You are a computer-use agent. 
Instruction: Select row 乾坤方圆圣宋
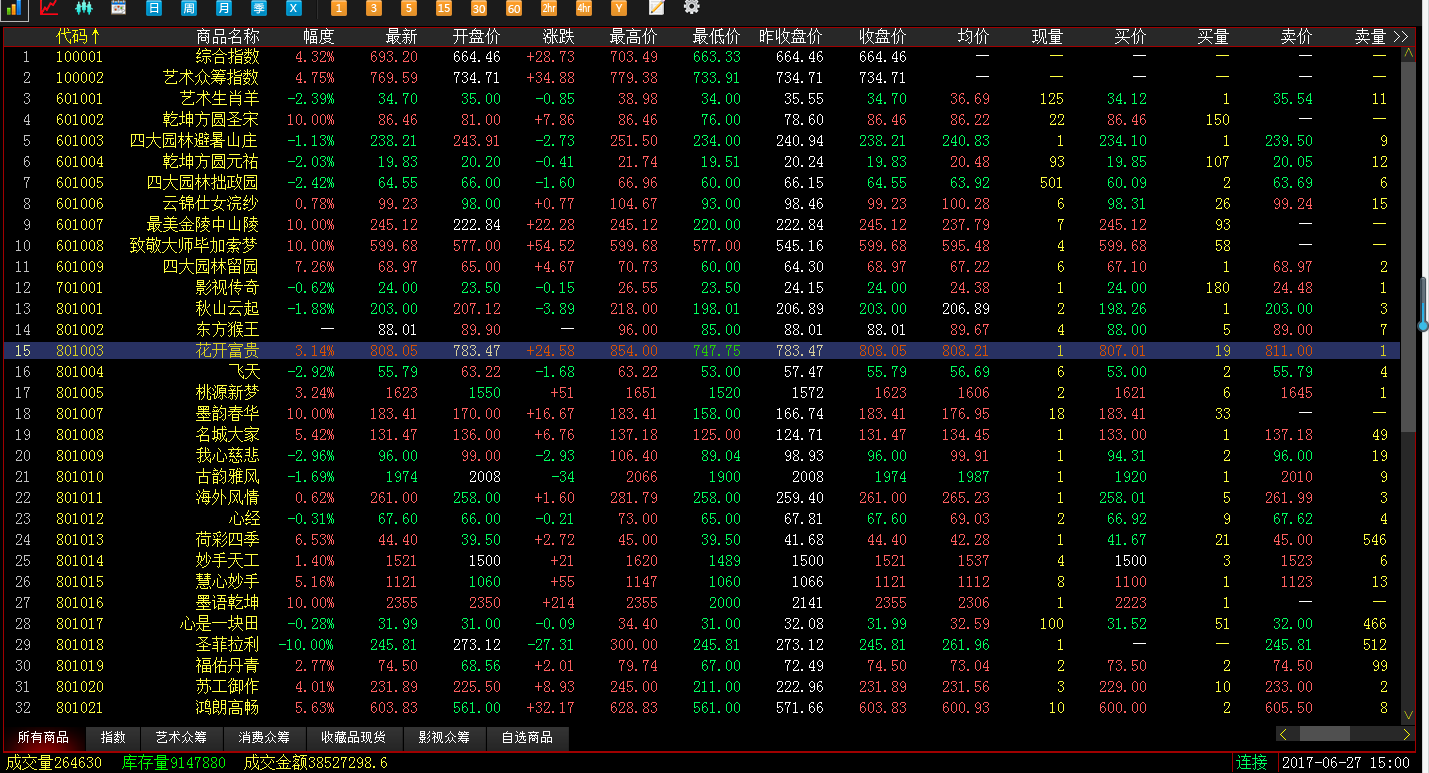(x=701, y=119)
